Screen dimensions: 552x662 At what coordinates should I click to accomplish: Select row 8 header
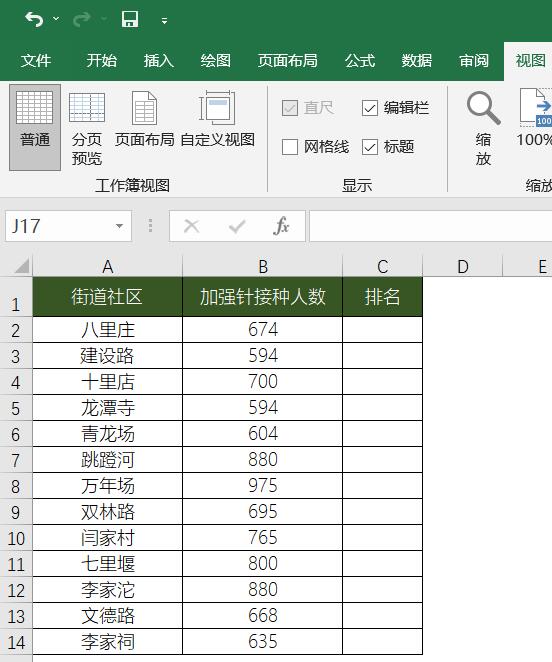(x=16, y=486)
